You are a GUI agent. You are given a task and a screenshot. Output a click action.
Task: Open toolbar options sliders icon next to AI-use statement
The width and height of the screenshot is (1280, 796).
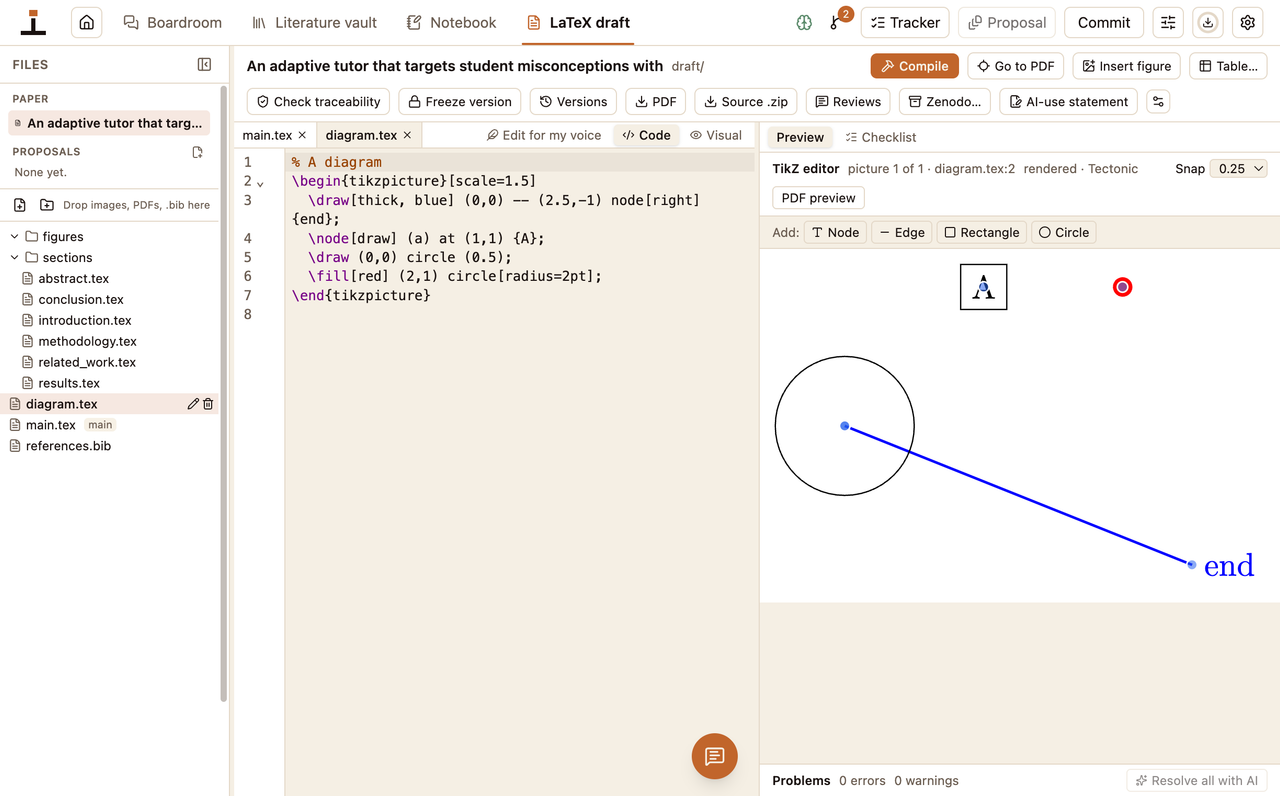pyautogui.click(x=1158, y=101)
